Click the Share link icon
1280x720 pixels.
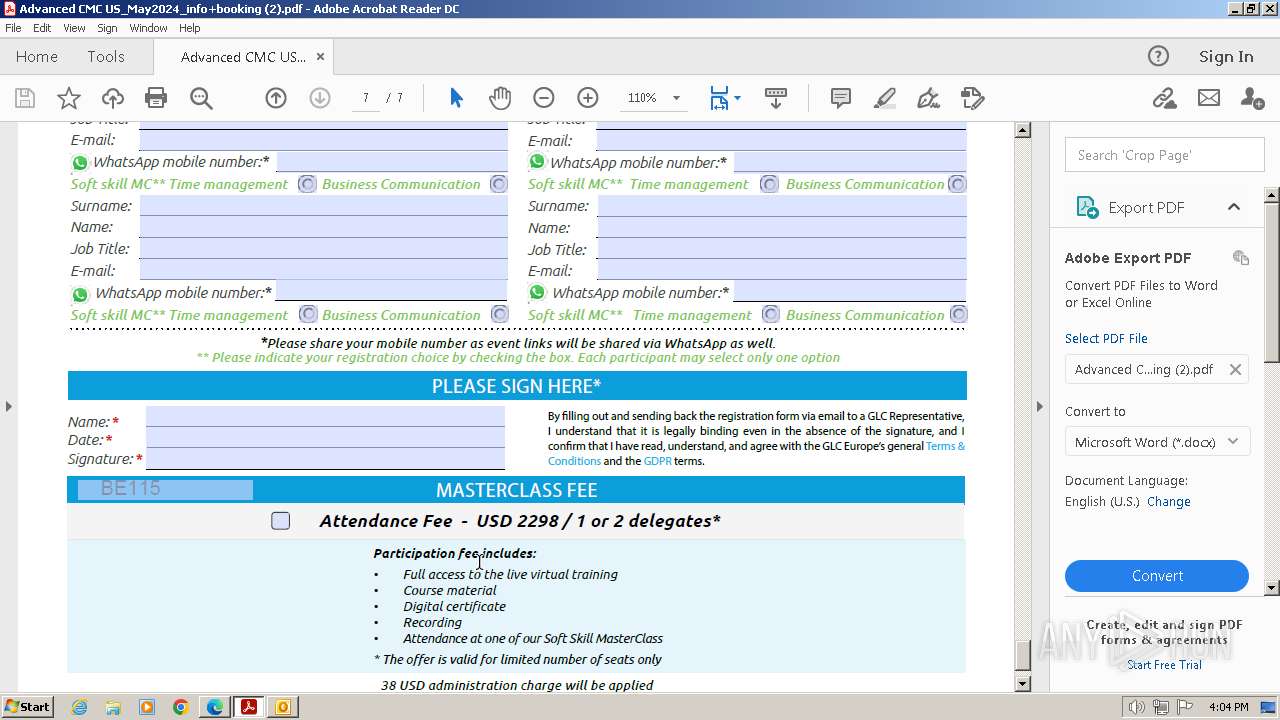[x=1164, y=98]
